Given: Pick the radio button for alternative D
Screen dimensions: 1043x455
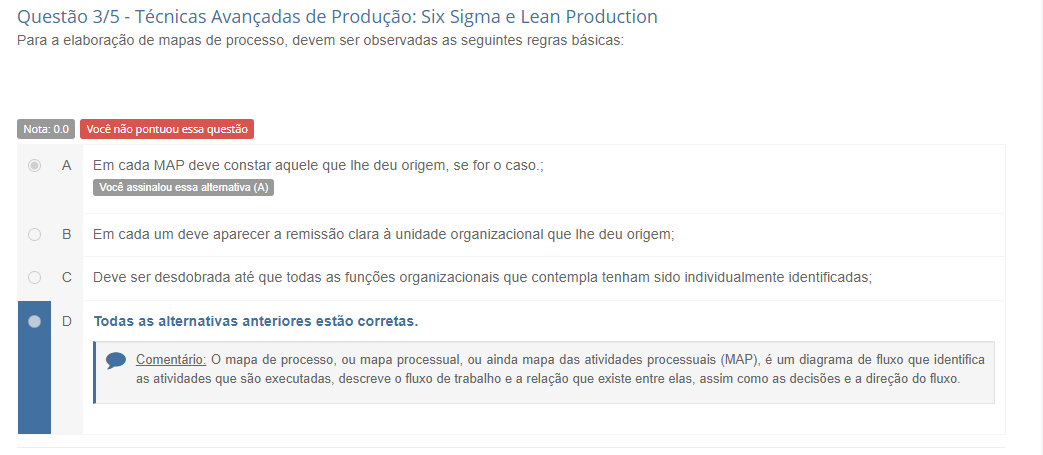Looking at the screenshot, I should click(x=35, y=321).
